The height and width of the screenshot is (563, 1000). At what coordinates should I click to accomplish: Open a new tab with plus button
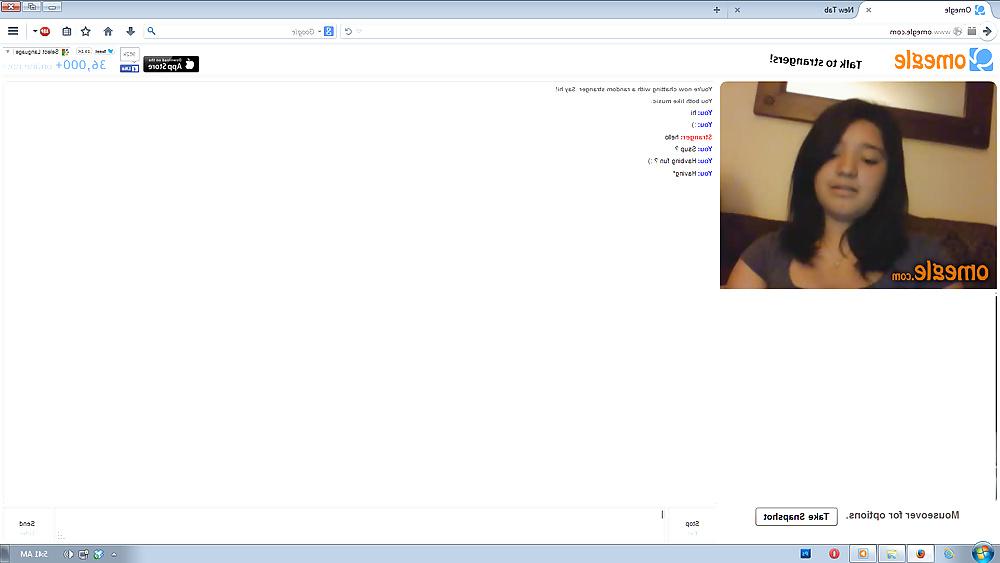click(x=717, y=10)
